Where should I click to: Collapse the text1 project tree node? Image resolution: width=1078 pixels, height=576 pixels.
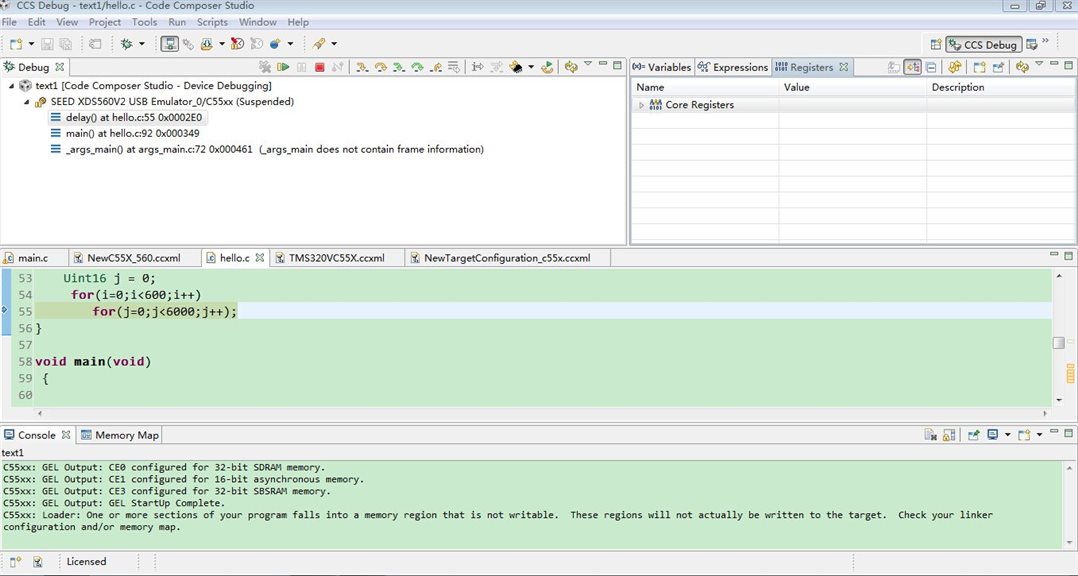11,86
